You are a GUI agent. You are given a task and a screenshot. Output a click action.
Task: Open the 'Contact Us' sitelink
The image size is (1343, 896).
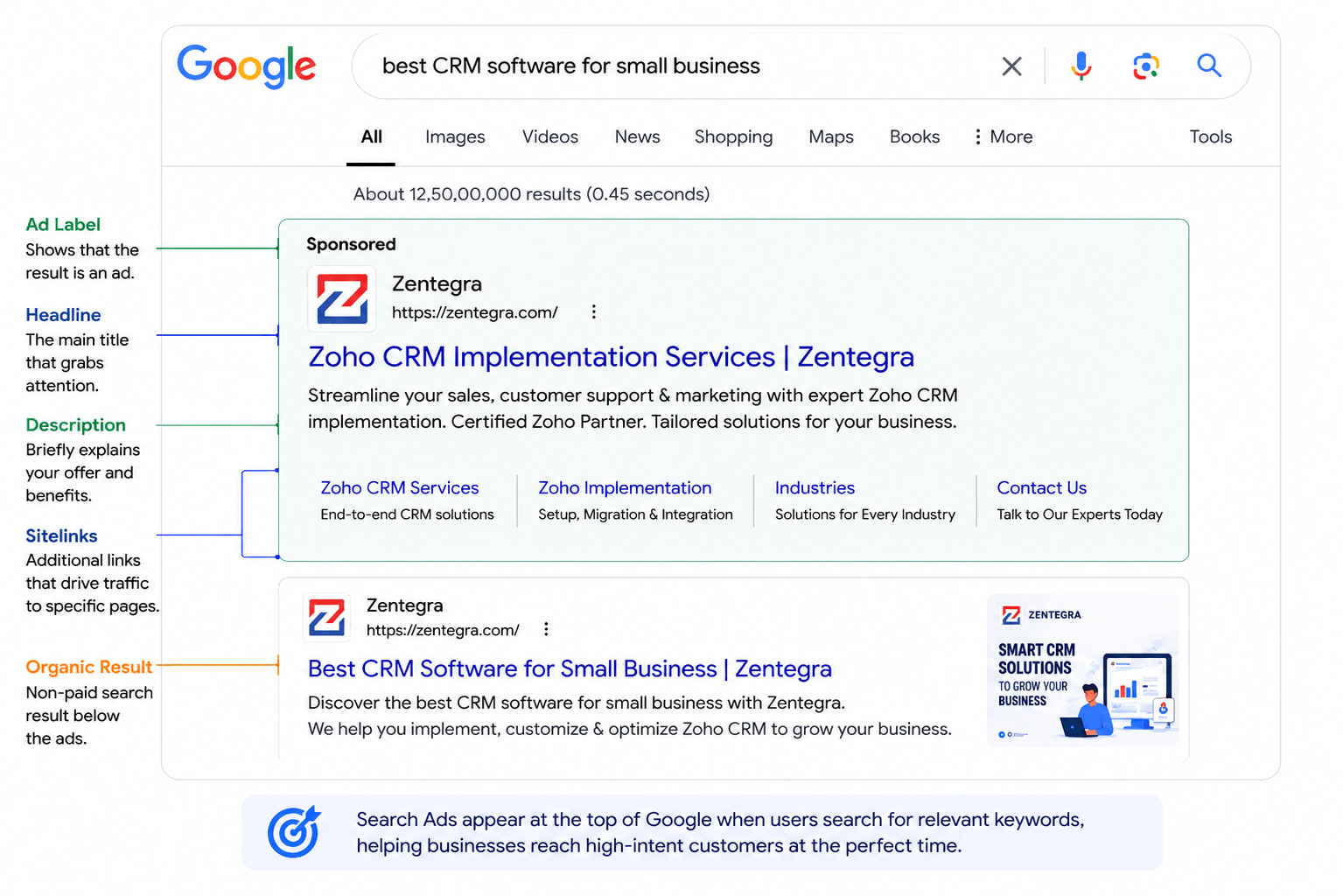1041,488
